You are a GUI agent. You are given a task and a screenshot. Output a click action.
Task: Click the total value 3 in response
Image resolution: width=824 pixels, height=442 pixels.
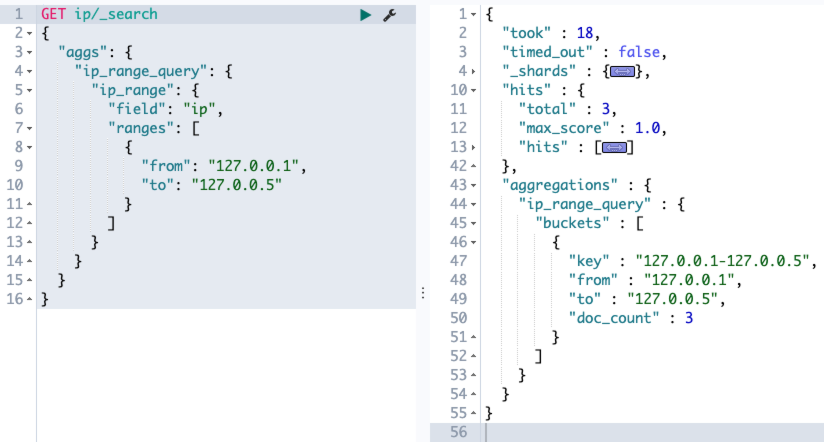605,109
